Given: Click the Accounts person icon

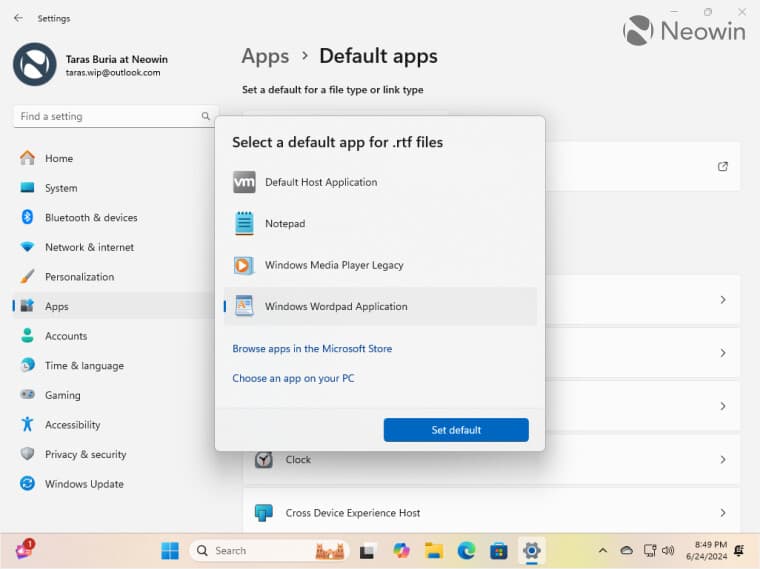Looking at the screenshot, I should click(x=28, y=335).
